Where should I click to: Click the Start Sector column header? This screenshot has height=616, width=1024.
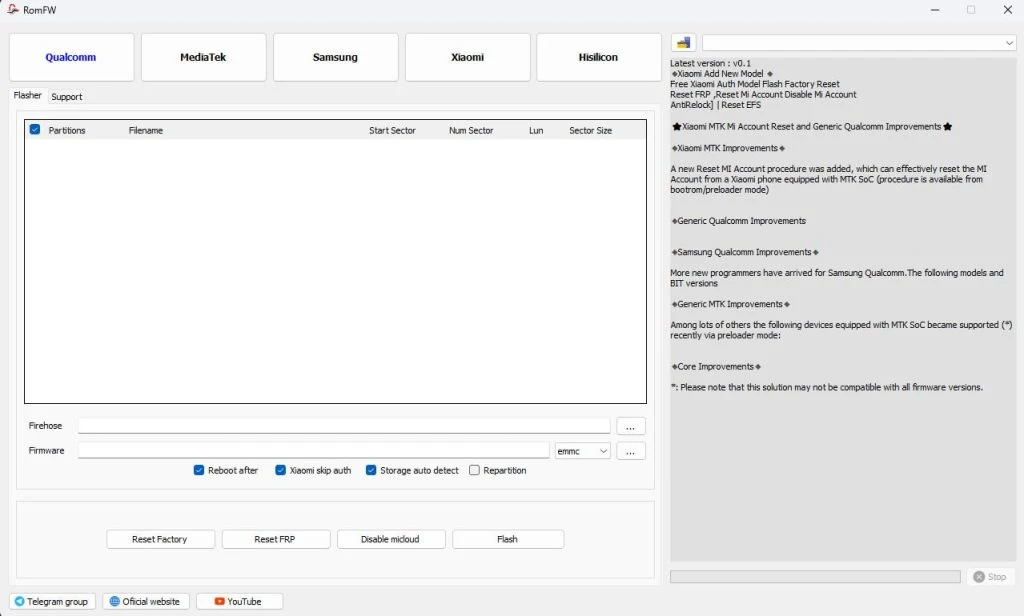392,131
